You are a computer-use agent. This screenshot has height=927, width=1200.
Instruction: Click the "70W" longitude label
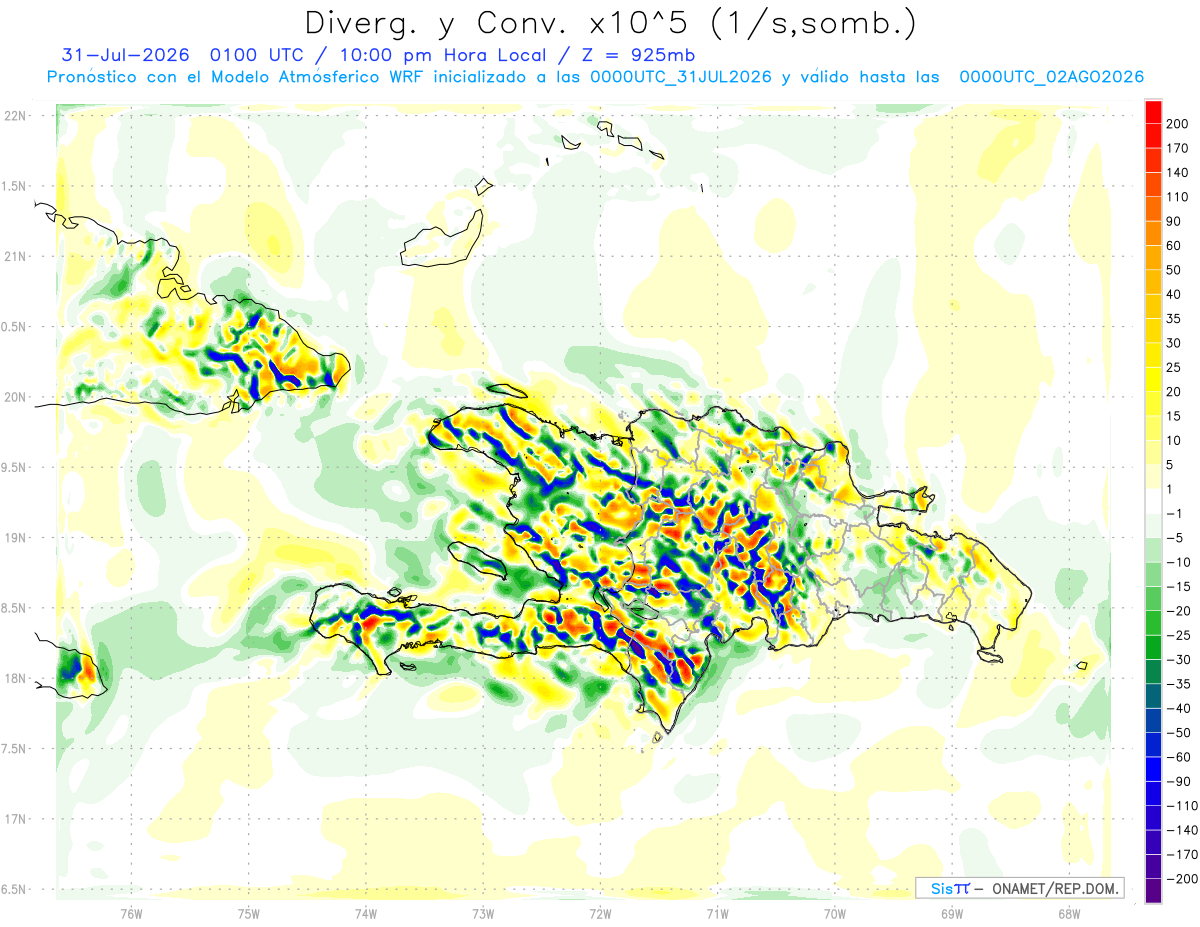834,913
